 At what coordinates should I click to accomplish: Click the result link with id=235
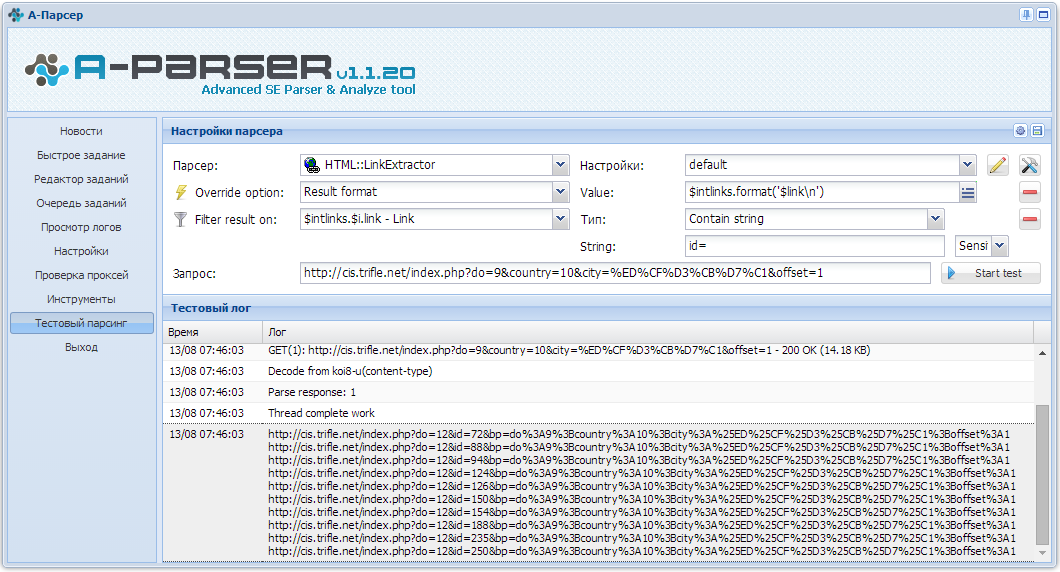tap(642, 538)
